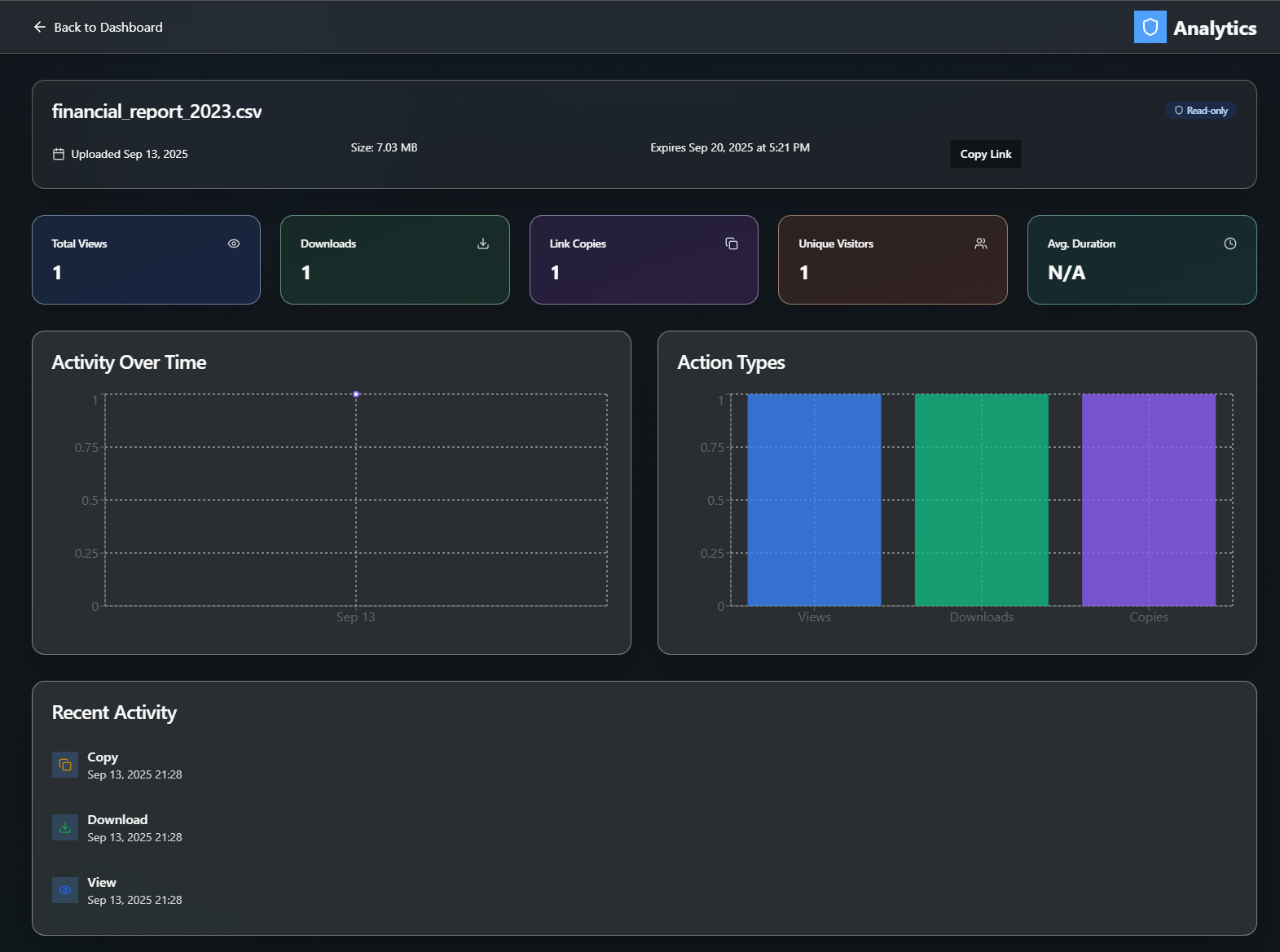This screenshot has height=952, width=1280.
Task: Click the Download activity icon in list
Action: pos(65,827)
